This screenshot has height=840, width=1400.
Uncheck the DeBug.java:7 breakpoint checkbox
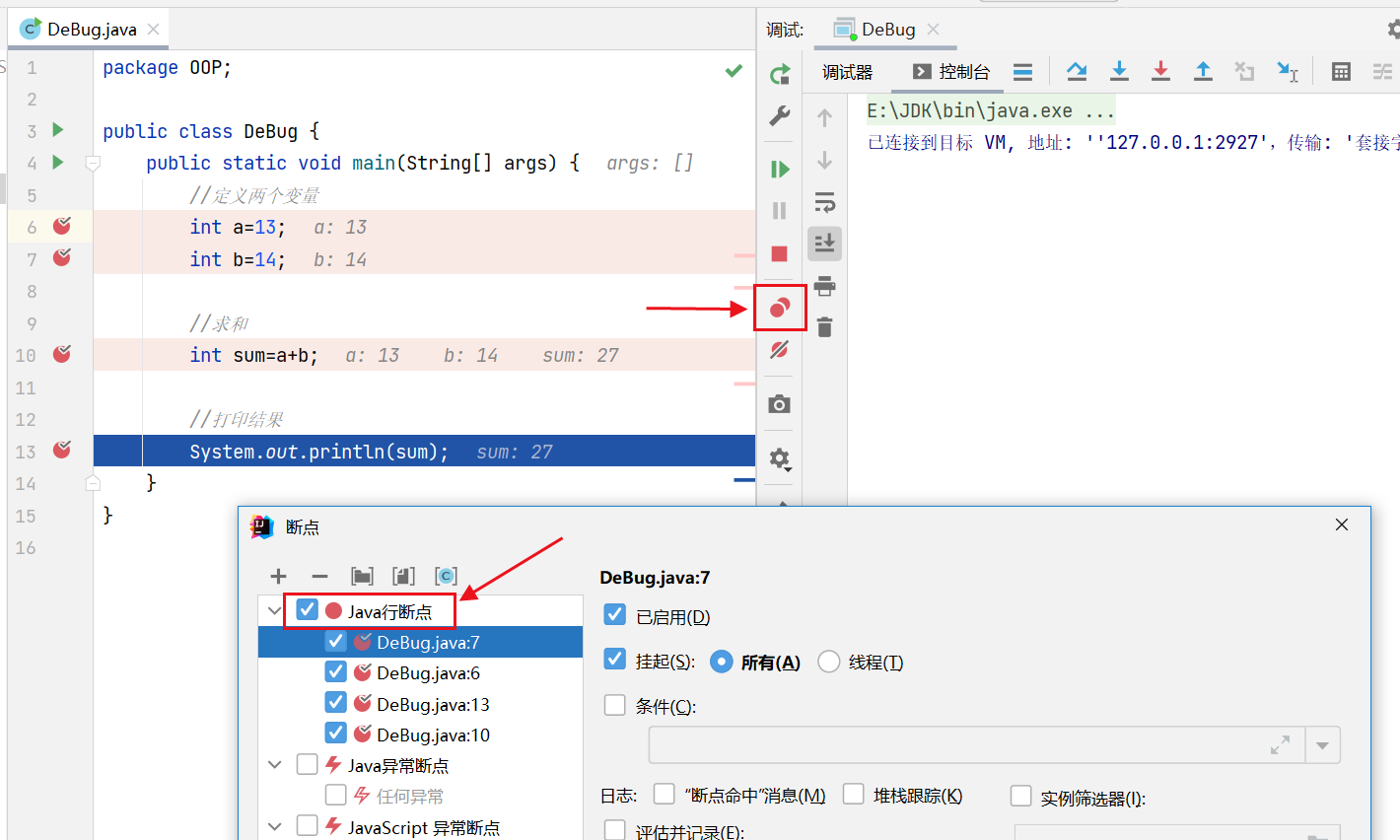tap(336, 642)
